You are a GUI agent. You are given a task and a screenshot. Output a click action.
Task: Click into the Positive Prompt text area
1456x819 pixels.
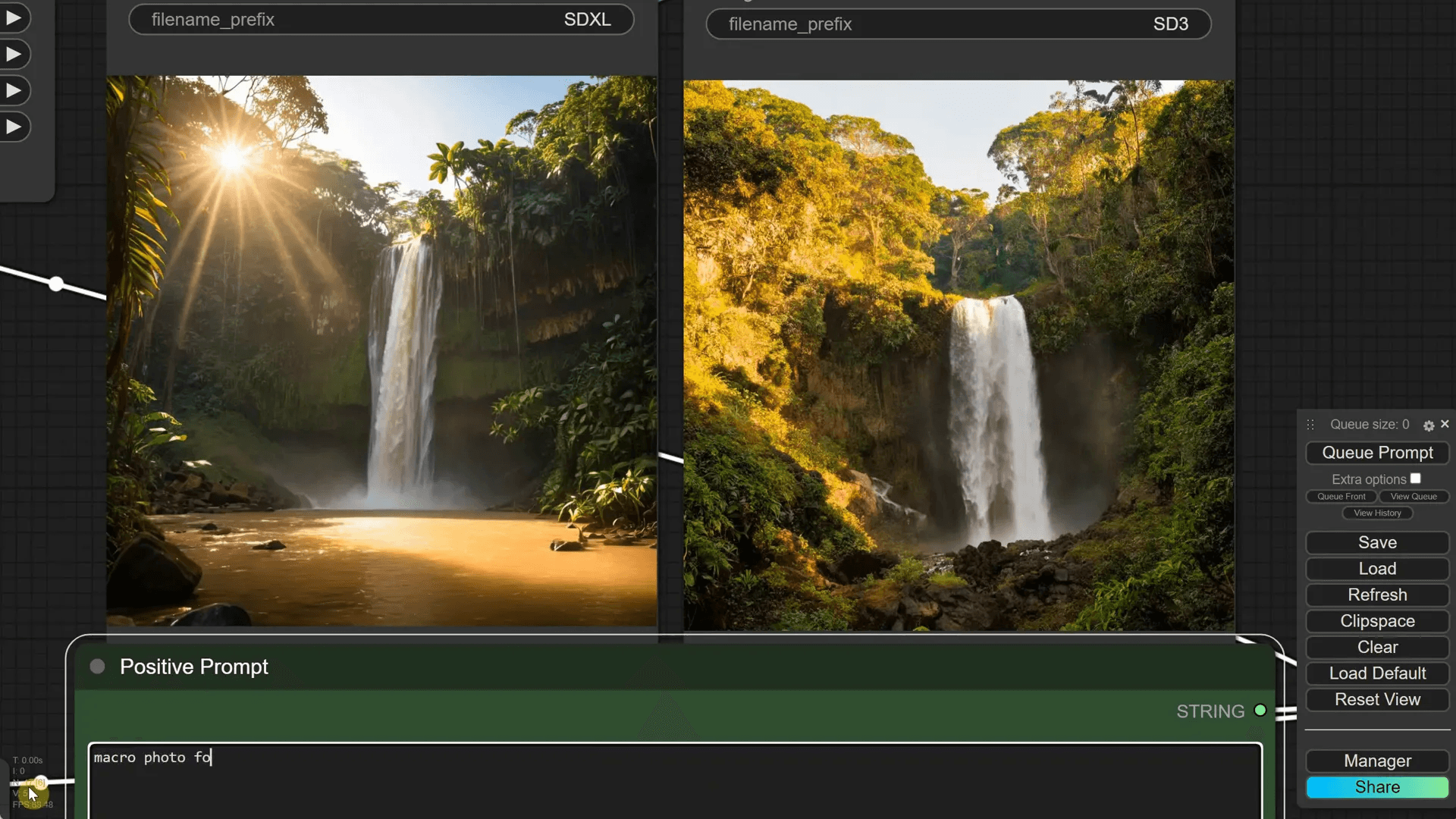coord(675,781)
